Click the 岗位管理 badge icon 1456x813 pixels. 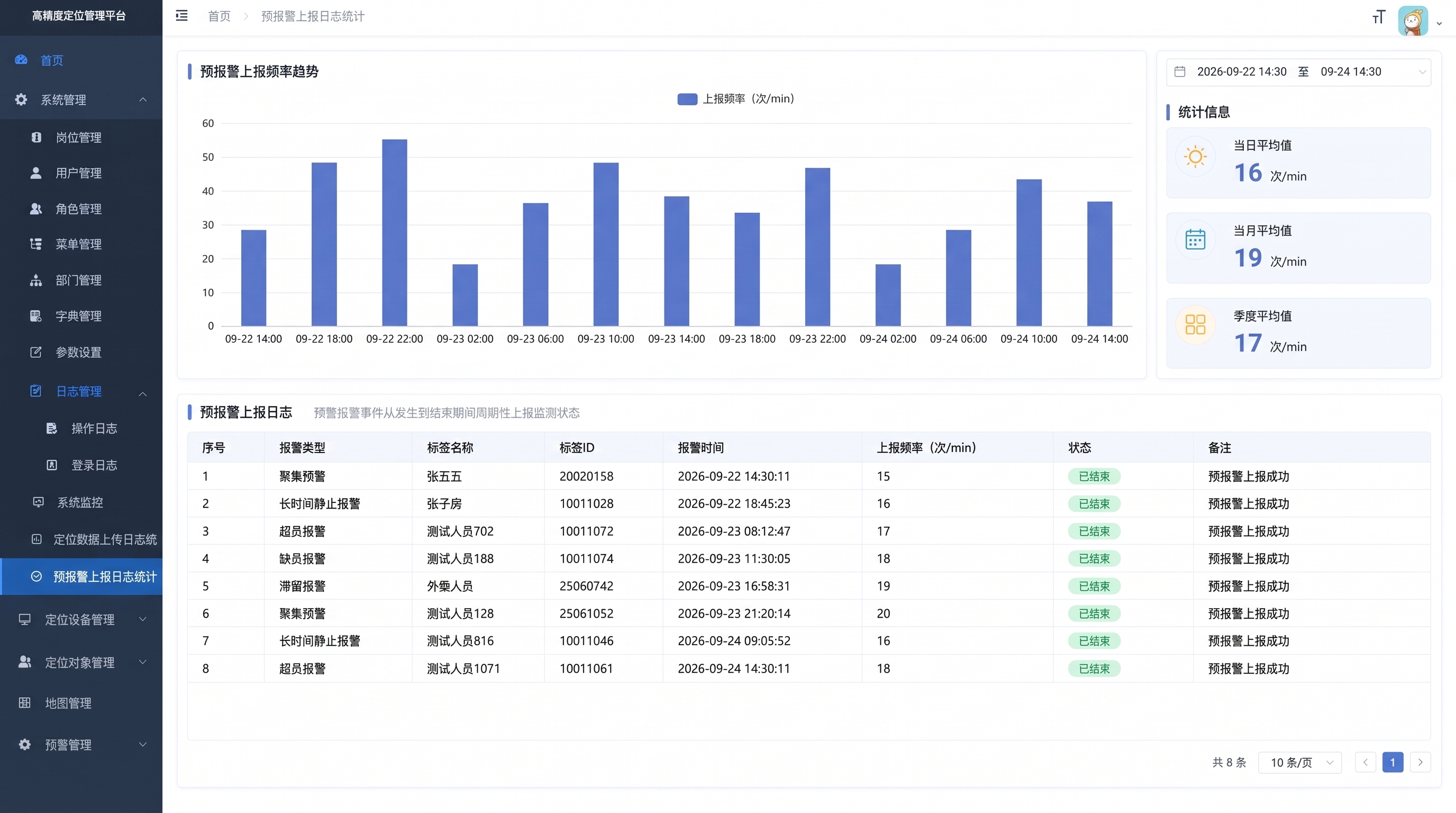[x=36, y=138]
